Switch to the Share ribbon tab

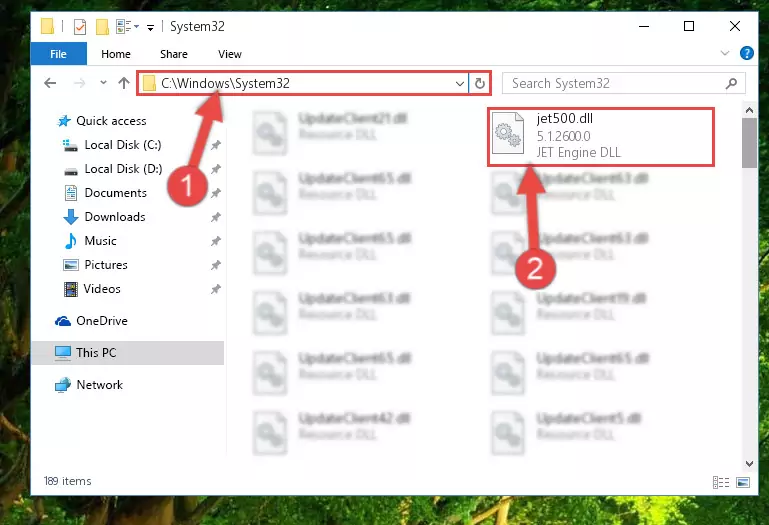174,54
